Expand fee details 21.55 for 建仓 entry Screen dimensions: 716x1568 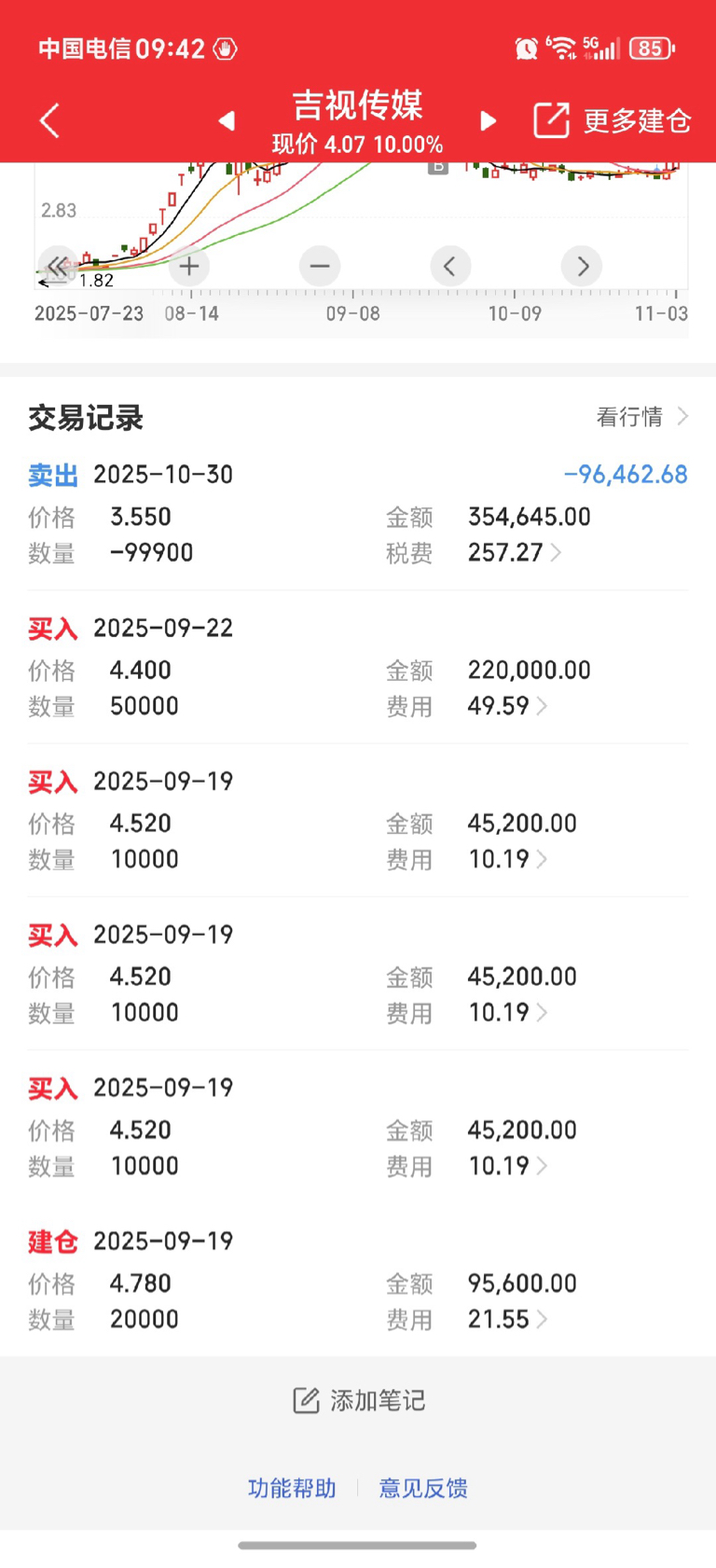pos(507,1319)
